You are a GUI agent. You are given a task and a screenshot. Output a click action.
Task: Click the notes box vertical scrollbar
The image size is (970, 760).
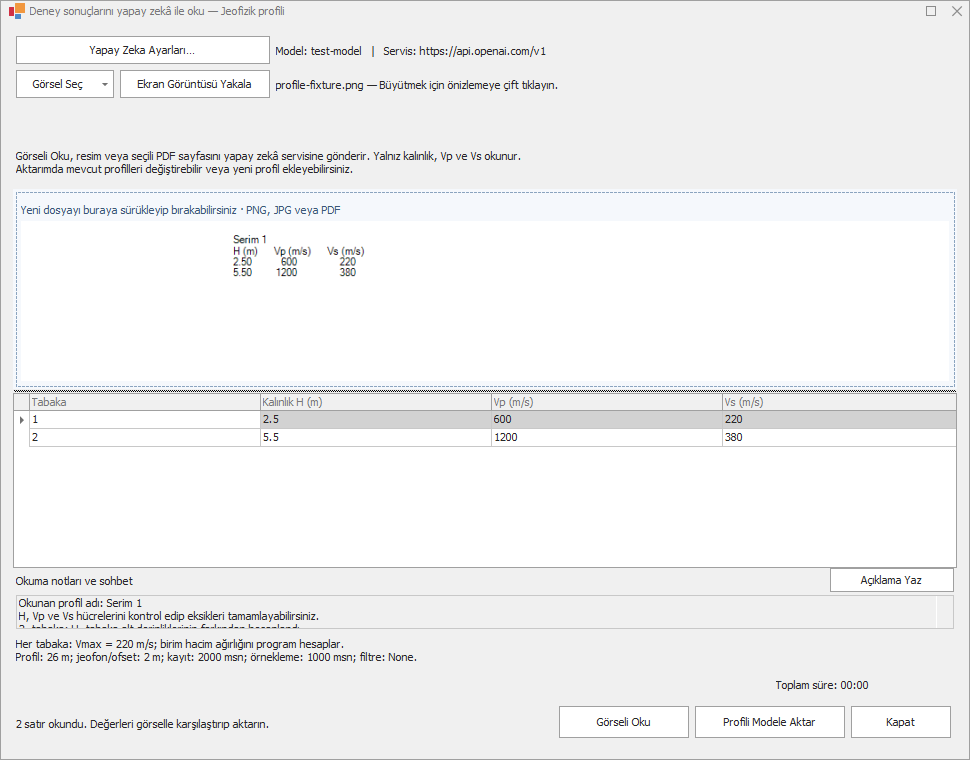pyautogui.click(x=945, y=612)
